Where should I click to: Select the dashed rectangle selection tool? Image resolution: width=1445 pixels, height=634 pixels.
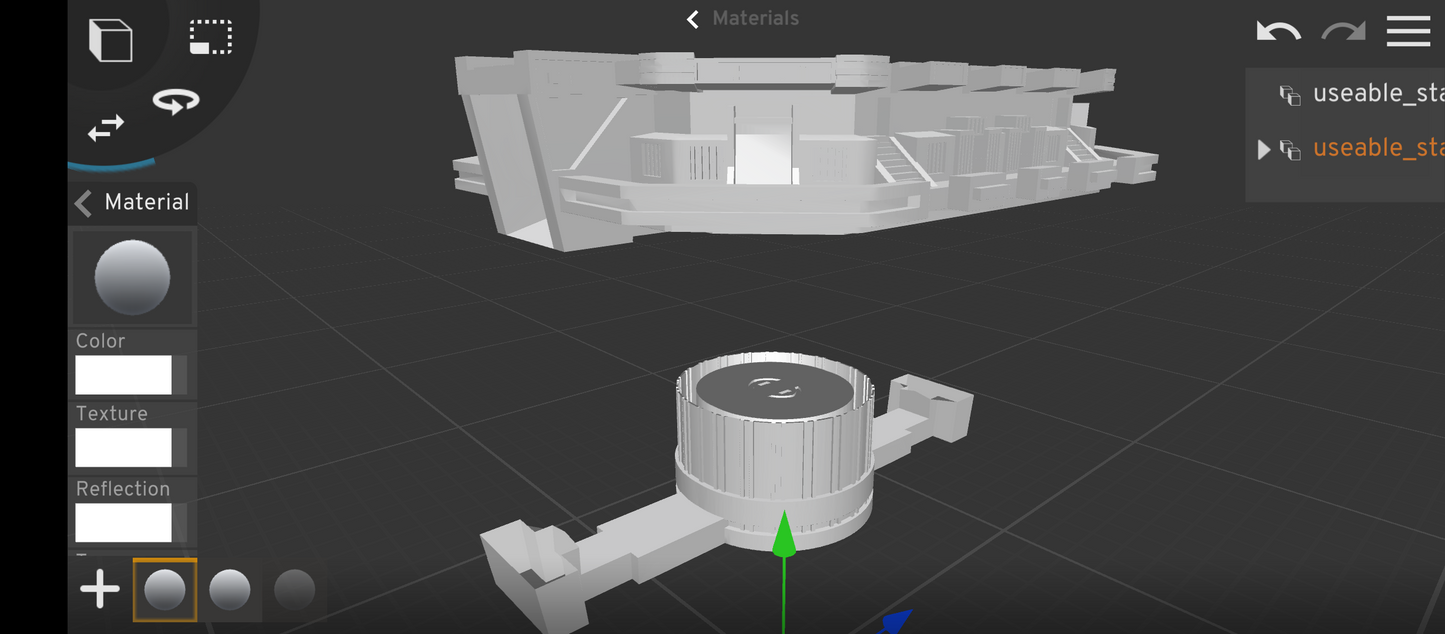211,37
